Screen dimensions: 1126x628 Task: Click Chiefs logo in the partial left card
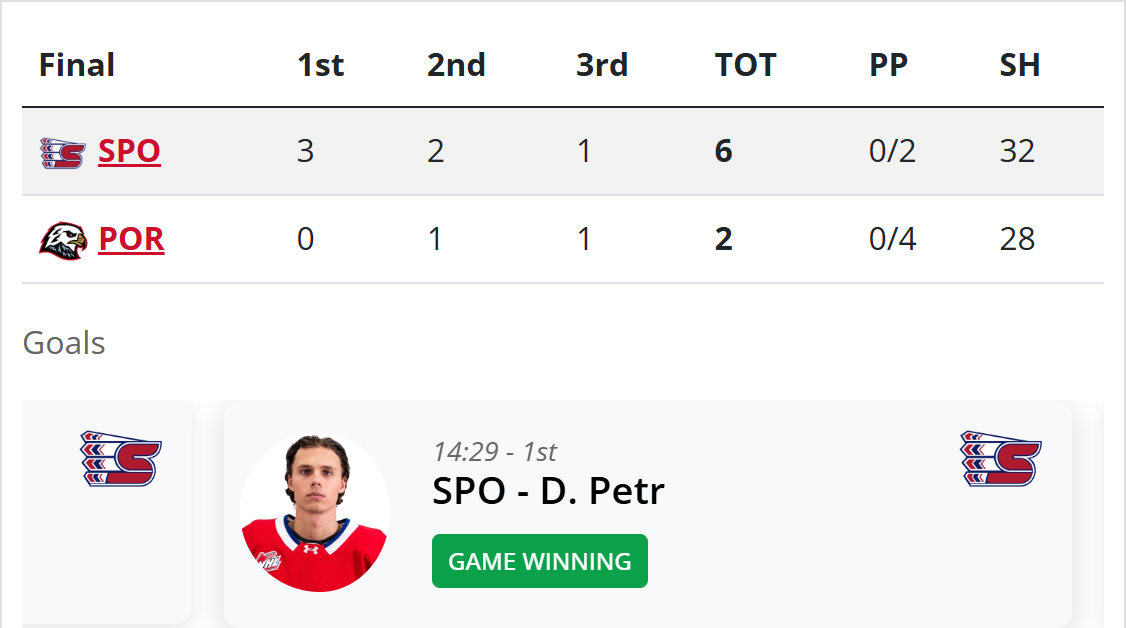coord(121,459)
